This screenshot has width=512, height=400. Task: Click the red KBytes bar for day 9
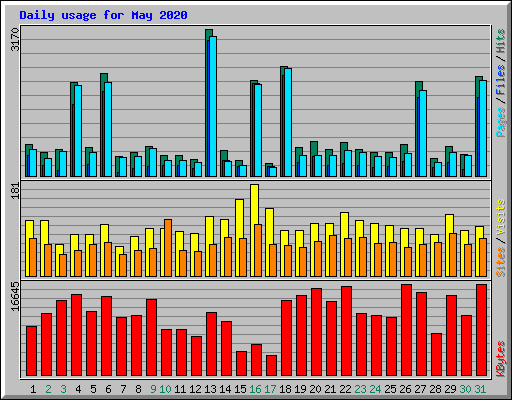[x=151, y=337]
